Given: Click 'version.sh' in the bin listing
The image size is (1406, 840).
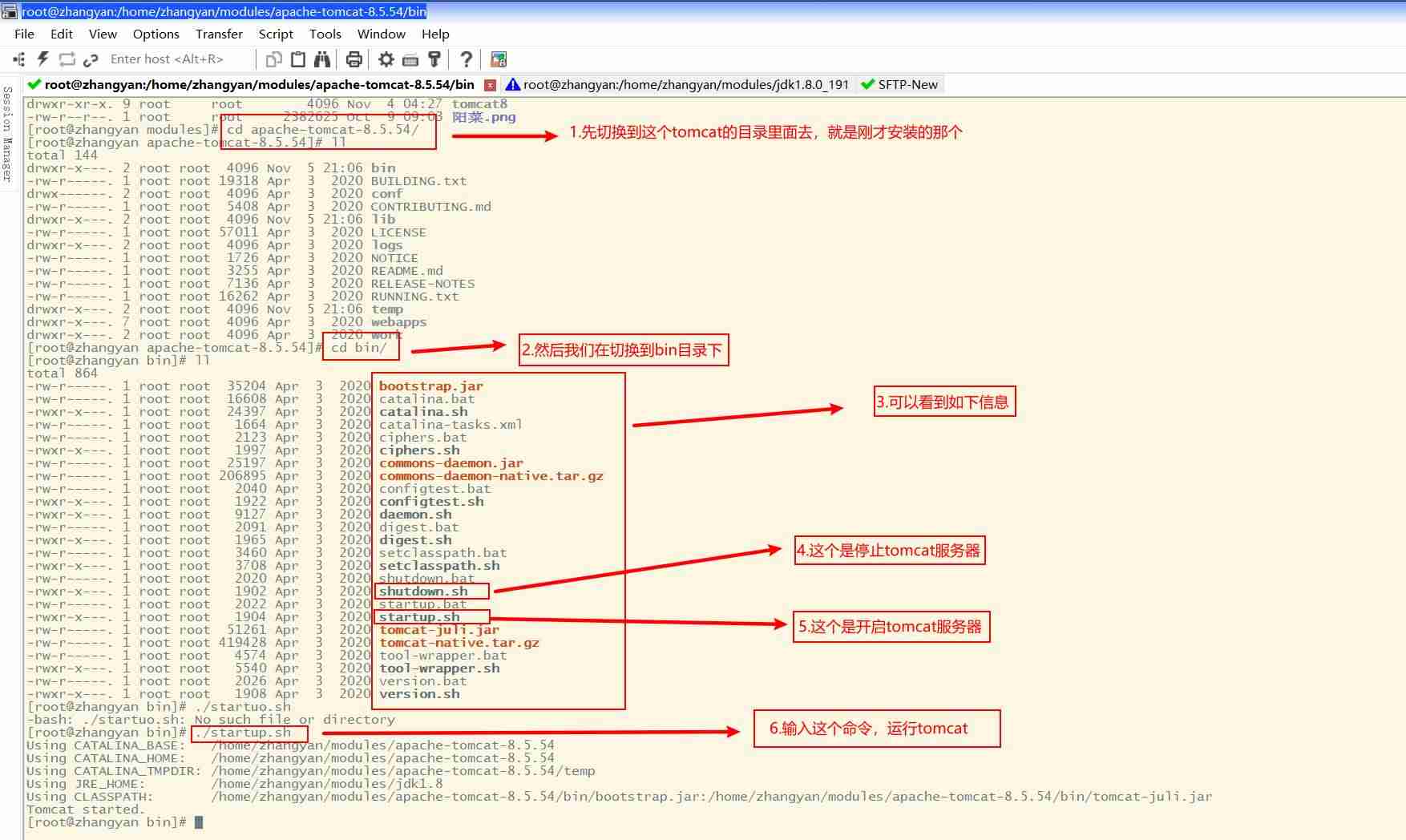Looking at the screenshot, I should coord(419,694).
